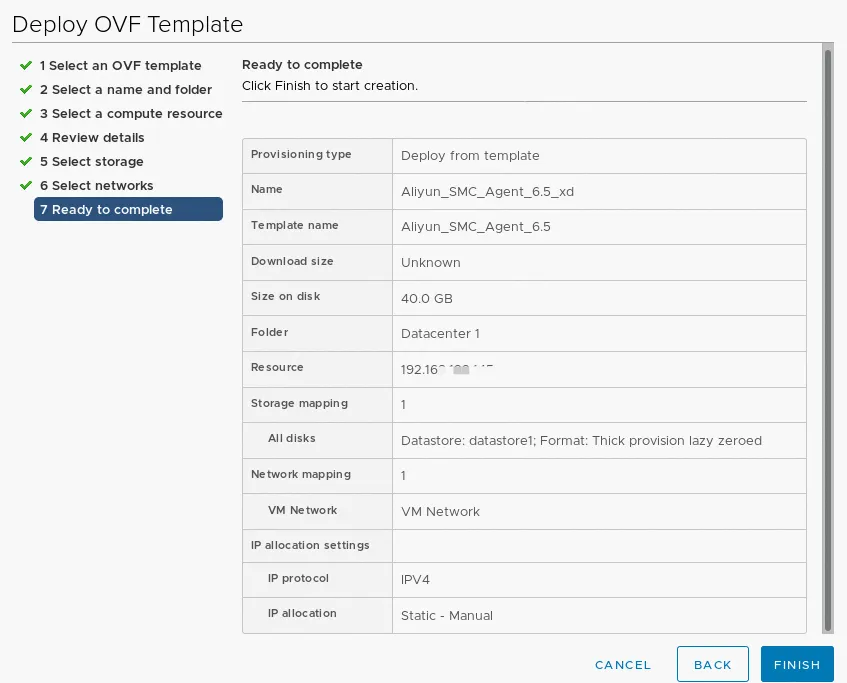Return to step 4 Review details
Screen dimensions: 847x683
pyautogui.click(x=92, y=138)
